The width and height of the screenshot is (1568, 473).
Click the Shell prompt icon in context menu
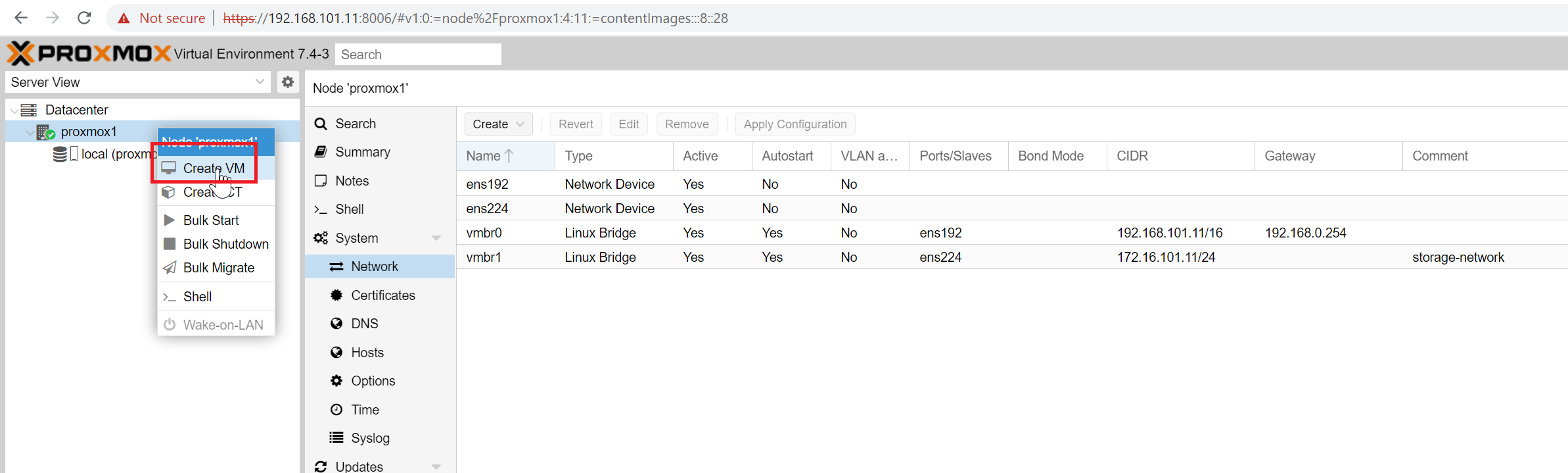[x=169, y=297]
